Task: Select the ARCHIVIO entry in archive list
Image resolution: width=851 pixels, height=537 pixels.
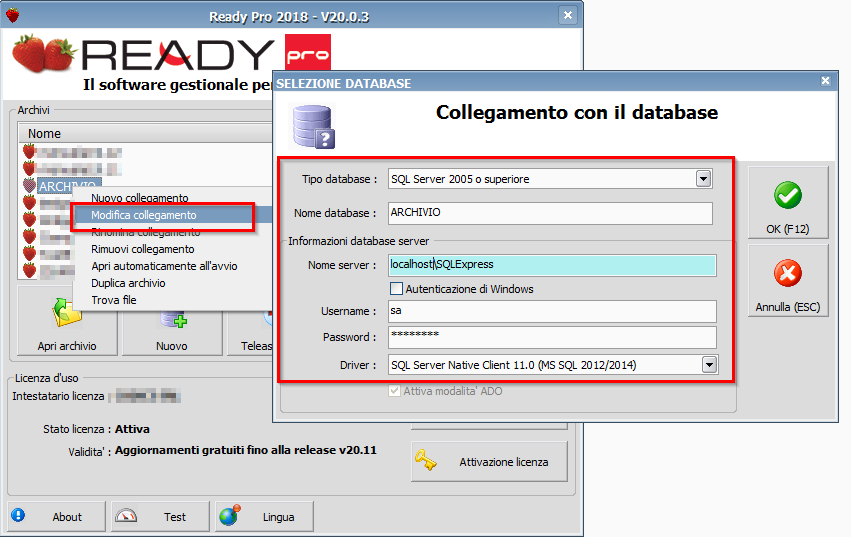Action: point(68,186)
